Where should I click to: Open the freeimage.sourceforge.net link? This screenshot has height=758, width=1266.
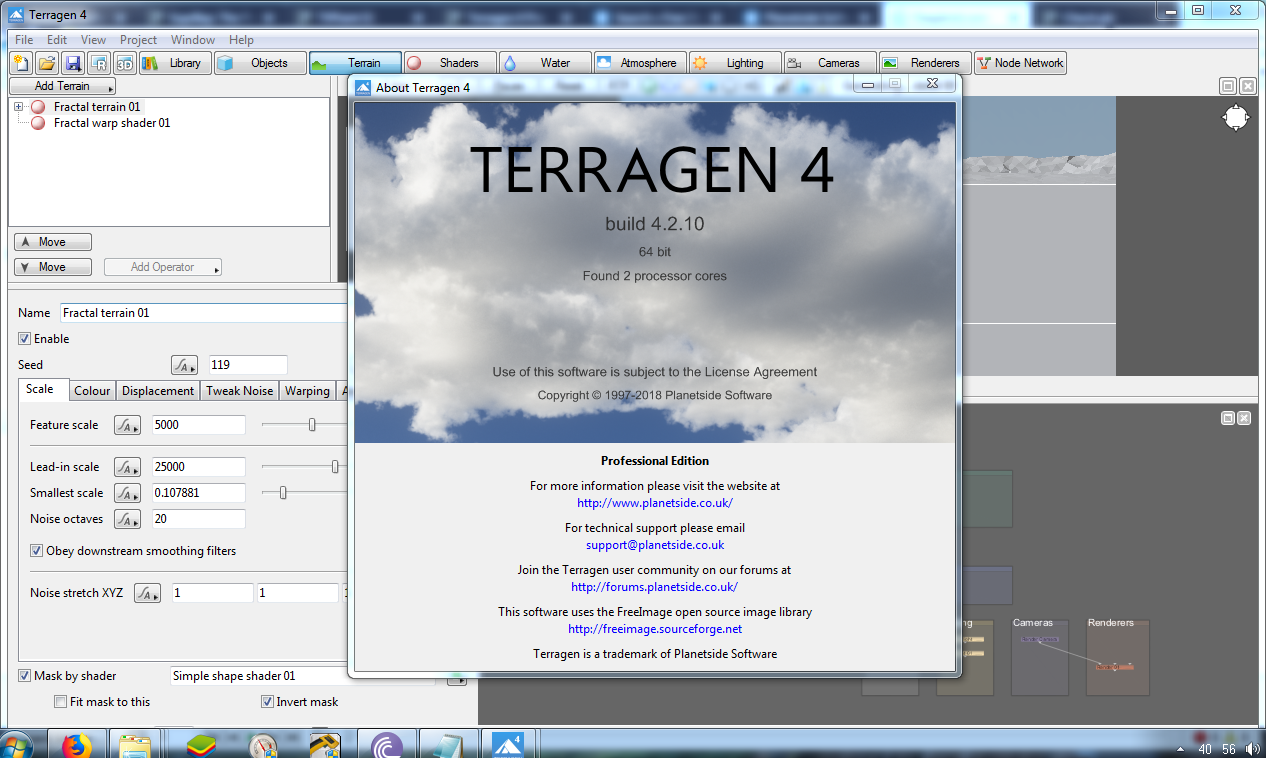[x=655, y=629]
